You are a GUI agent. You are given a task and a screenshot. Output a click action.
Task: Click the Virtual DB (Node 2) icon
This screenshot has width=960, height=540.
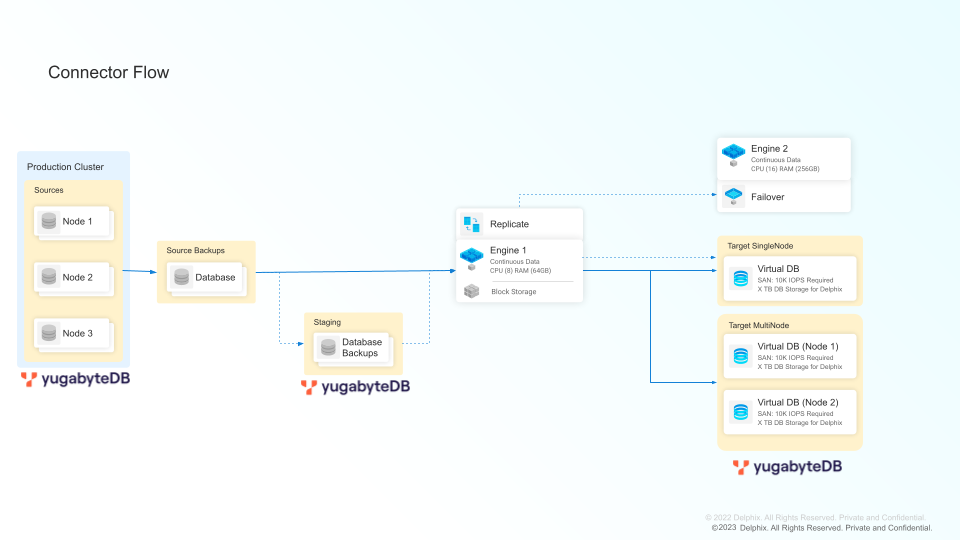tap(740, 411)
